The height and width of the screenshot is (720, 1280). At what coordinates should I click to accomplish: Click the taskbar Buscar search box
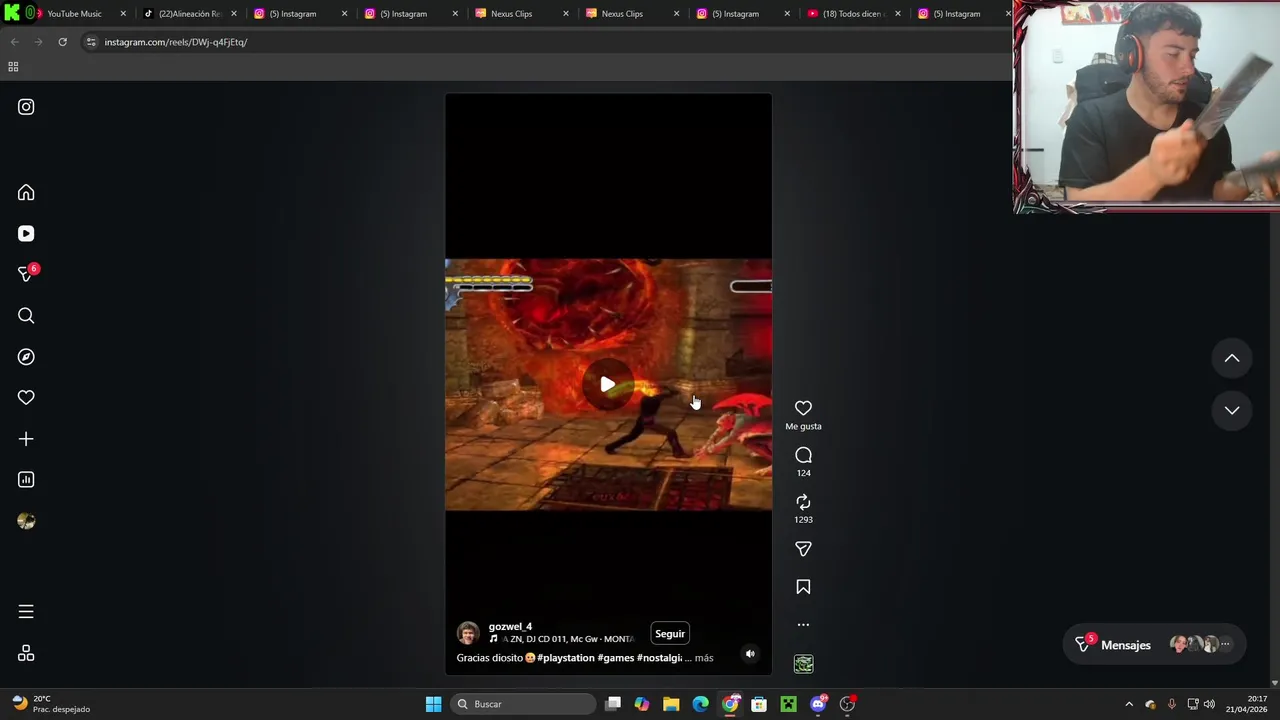coord(522,704)
